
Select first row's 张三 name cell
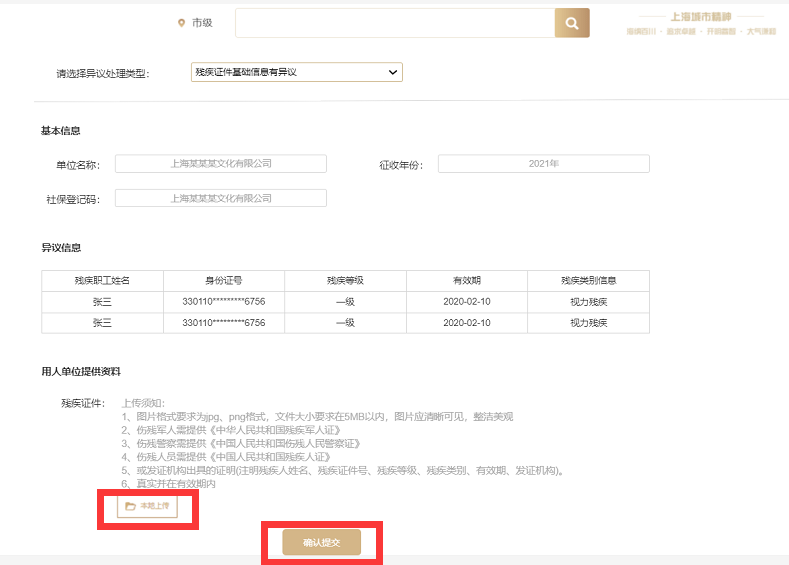pos(102,301)
